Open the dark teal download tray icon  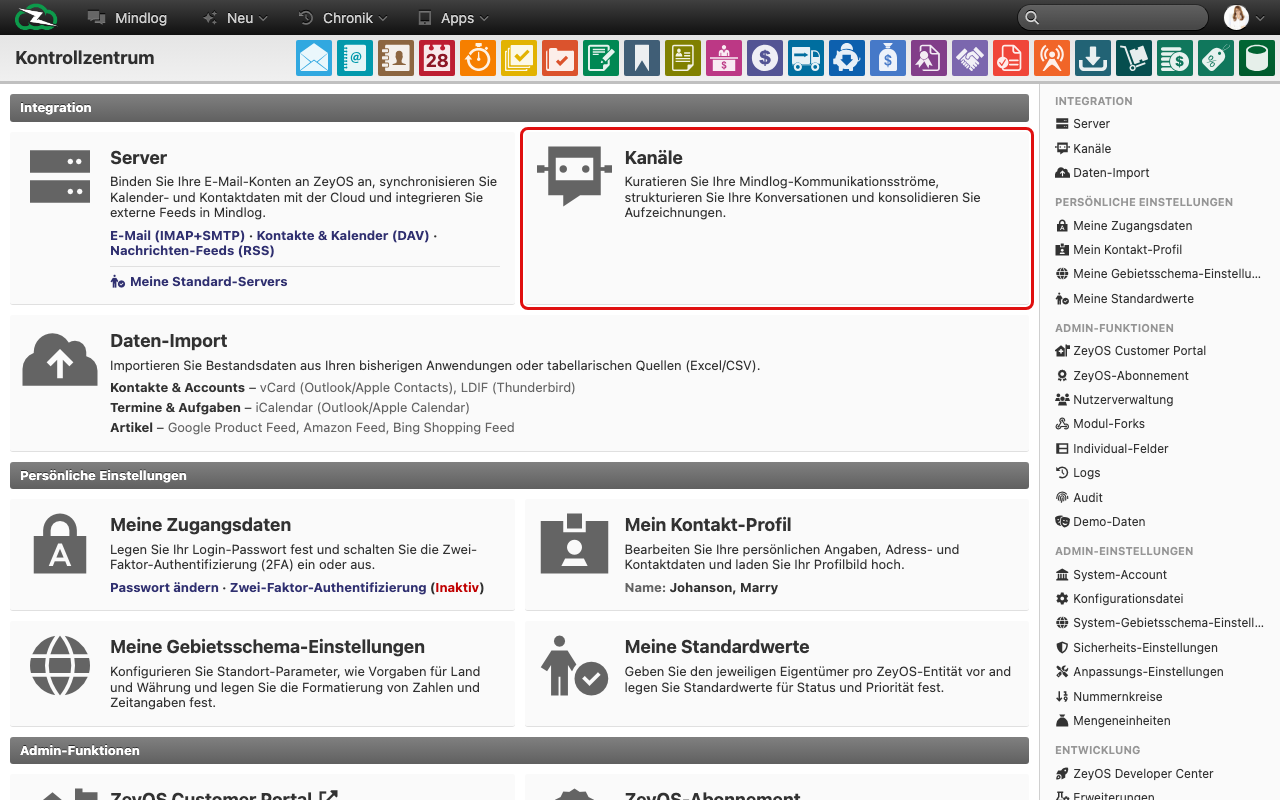[1093, 58]
